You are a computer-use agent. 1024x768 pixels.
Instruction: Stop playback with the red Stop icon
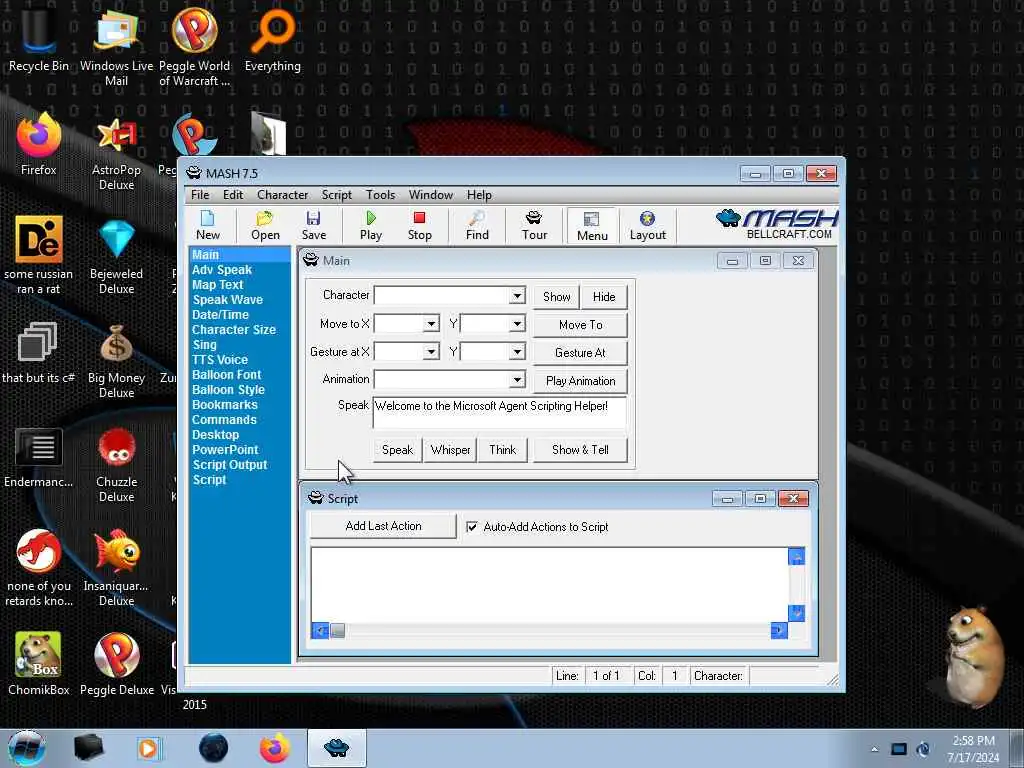419,226
